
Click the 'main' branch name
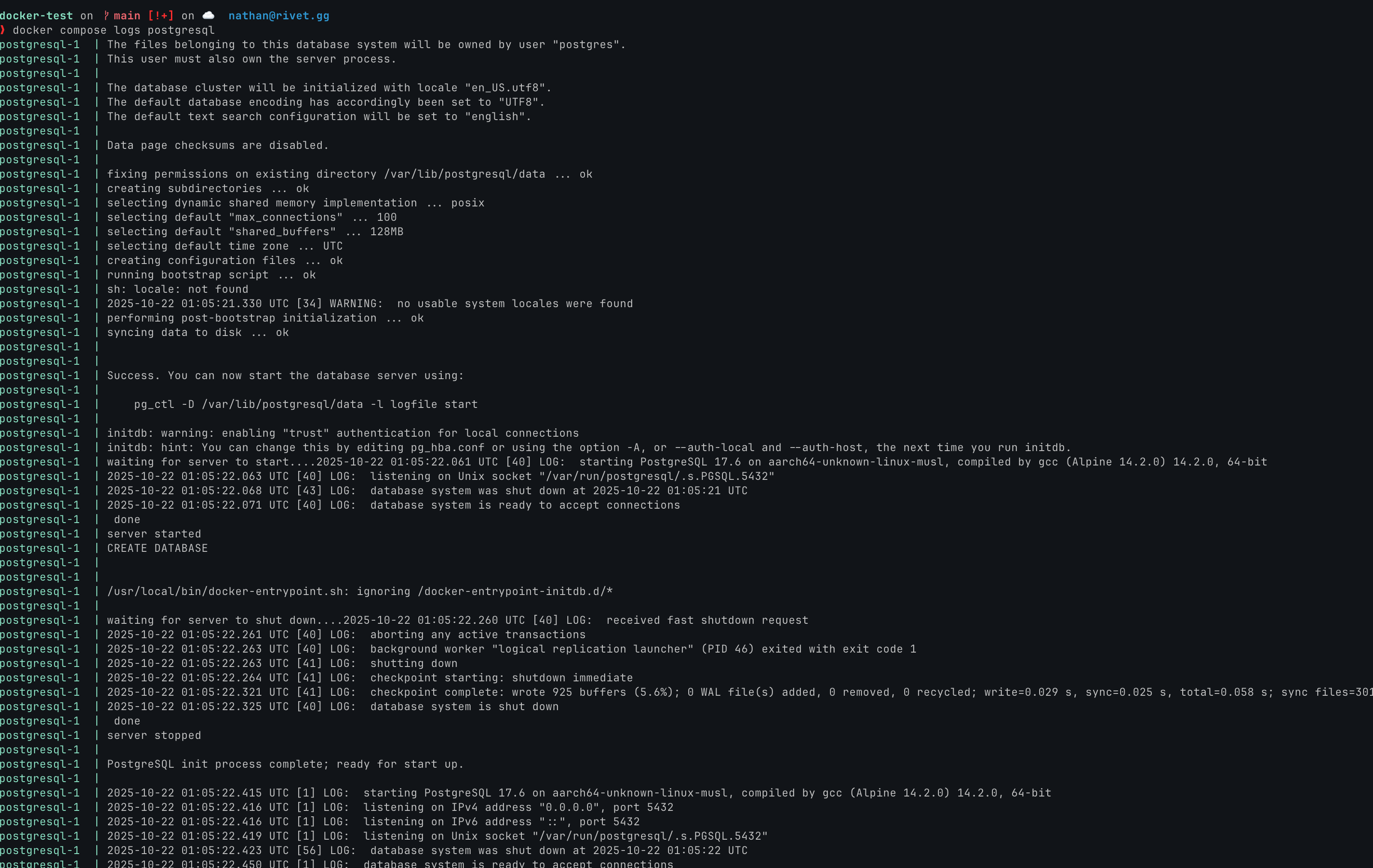(x=126, y=15)
